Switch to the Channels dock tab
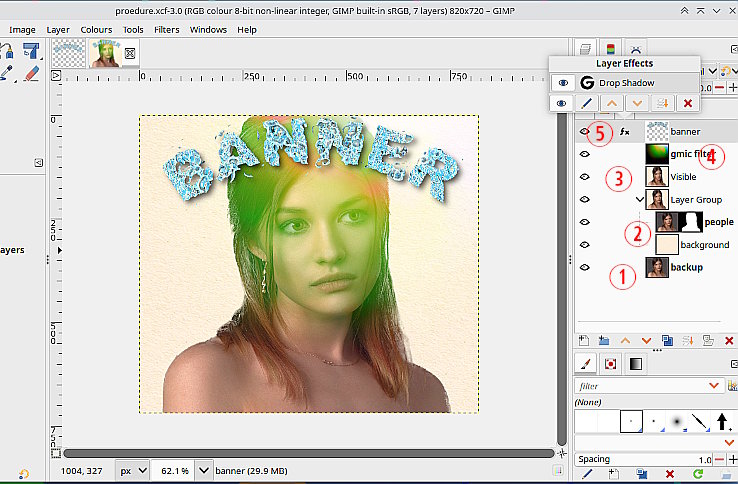 click(610, 48)
